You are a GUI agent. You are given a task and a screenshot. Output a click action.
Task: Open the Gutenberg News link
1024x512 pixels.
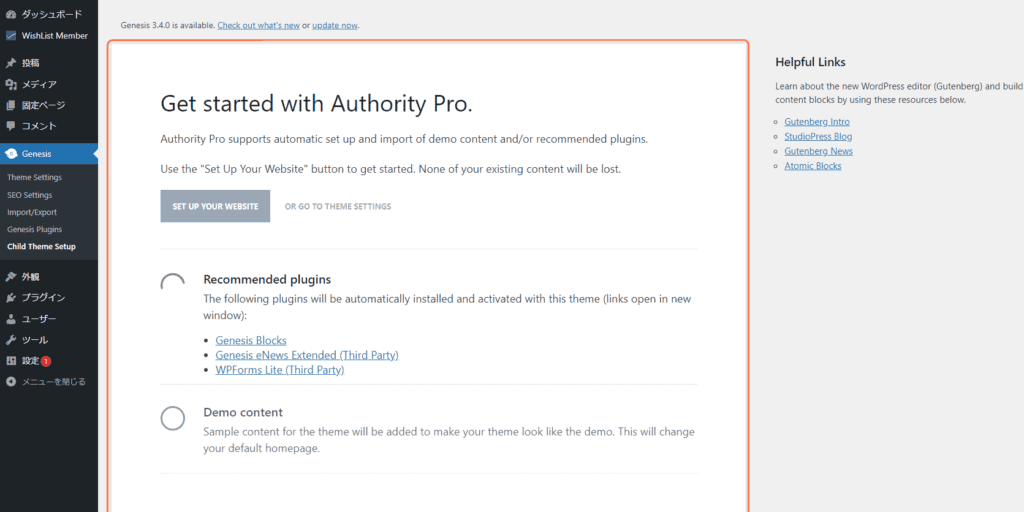[818, 152]
